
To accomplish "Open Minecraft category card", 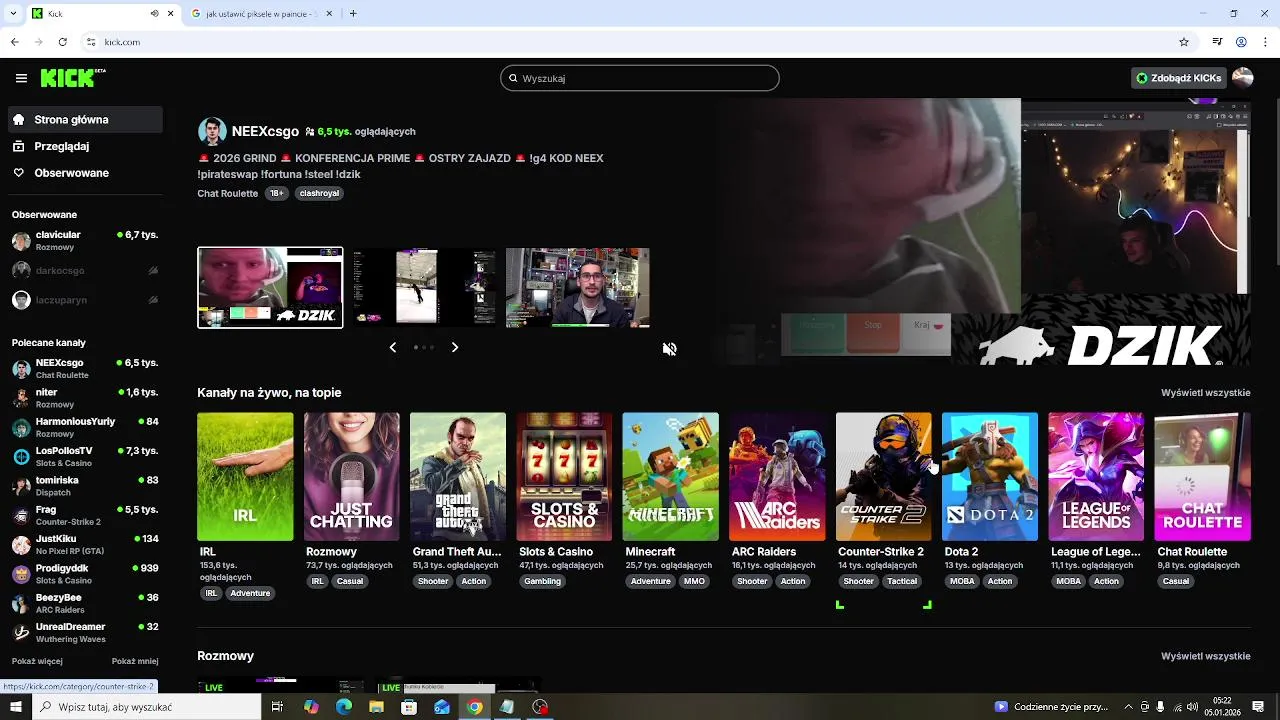I will click(x=670, y=477).
